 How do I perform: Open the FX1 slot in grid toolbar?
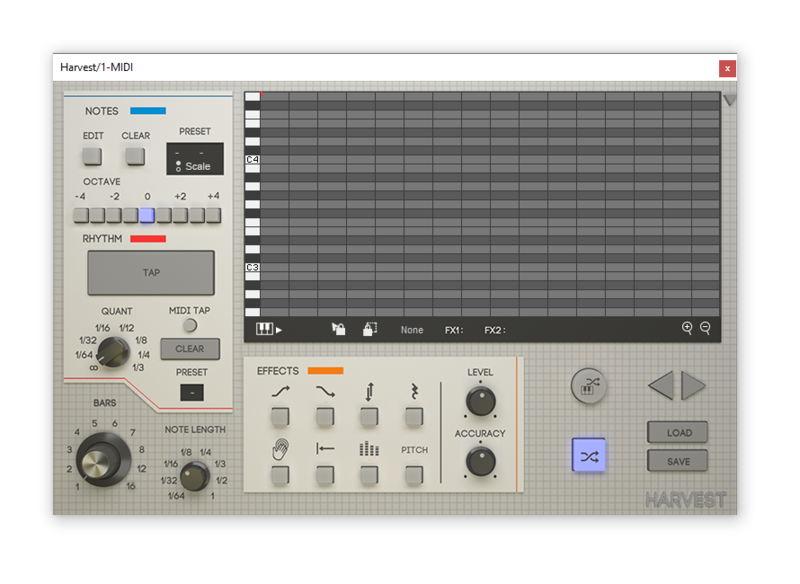click(x=455, y=330)
